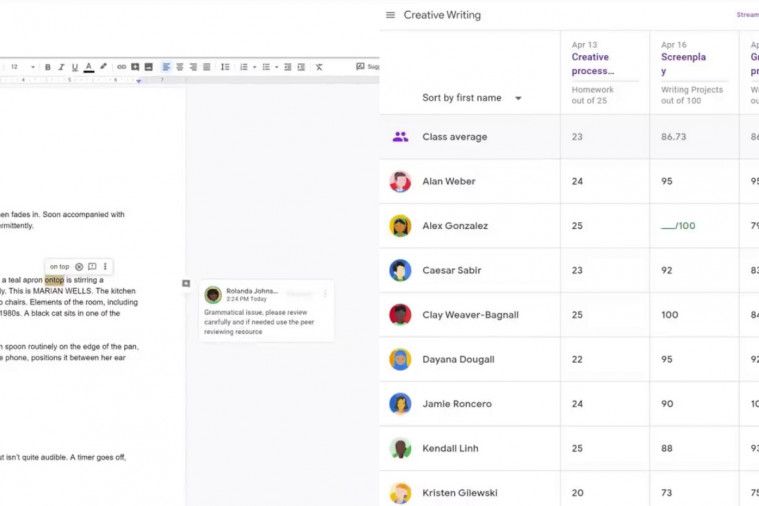Open the font size dropdown showing 12

pyautogui.click(x=23, y=67)
